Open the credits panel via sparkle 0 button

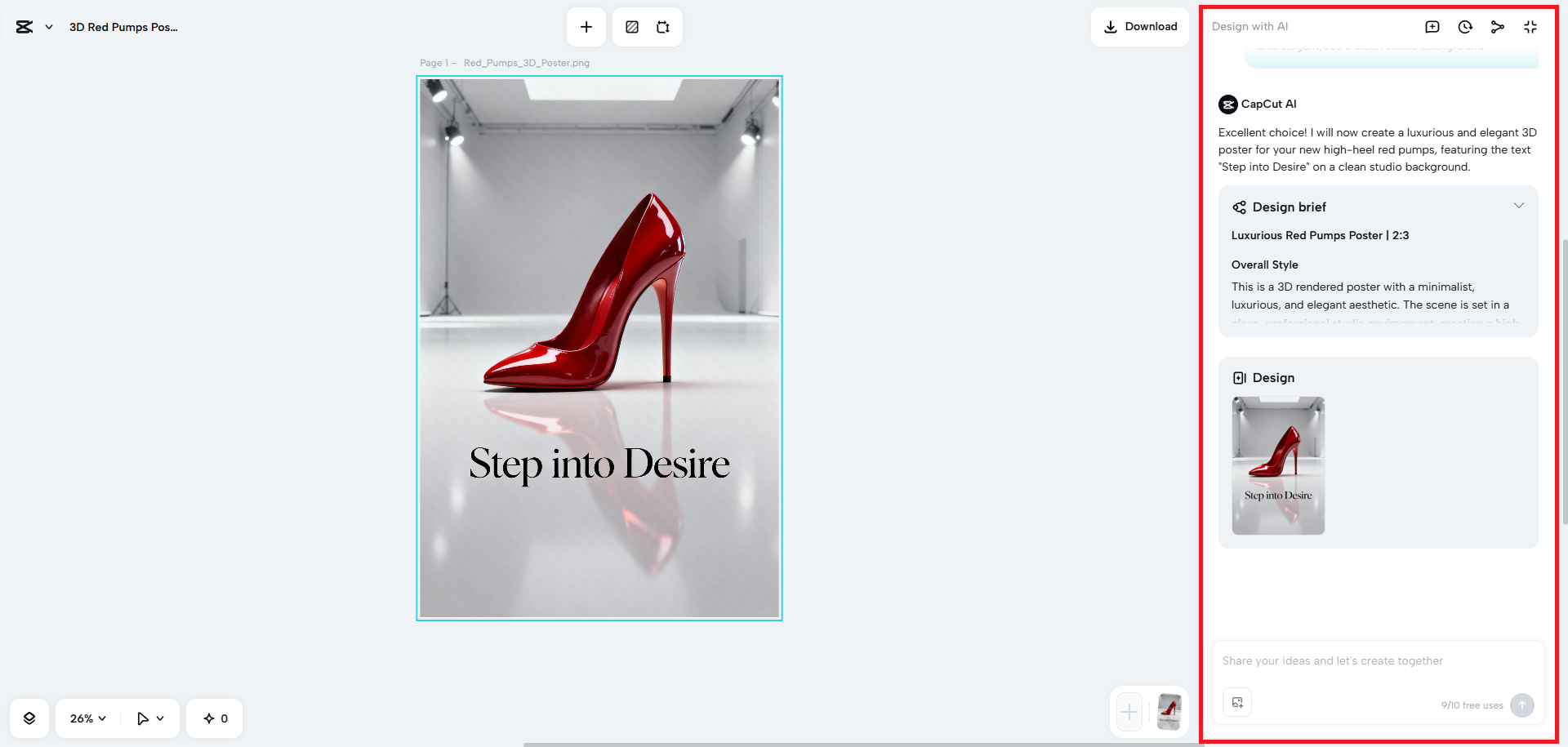coord(214,718)
